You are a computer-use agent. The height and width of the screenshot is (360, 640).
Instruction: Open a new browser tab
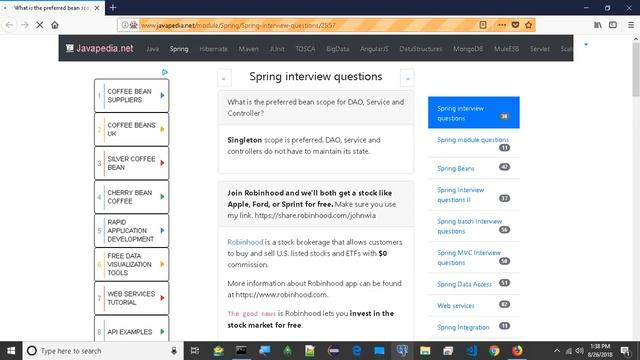(x=113, y=7)
